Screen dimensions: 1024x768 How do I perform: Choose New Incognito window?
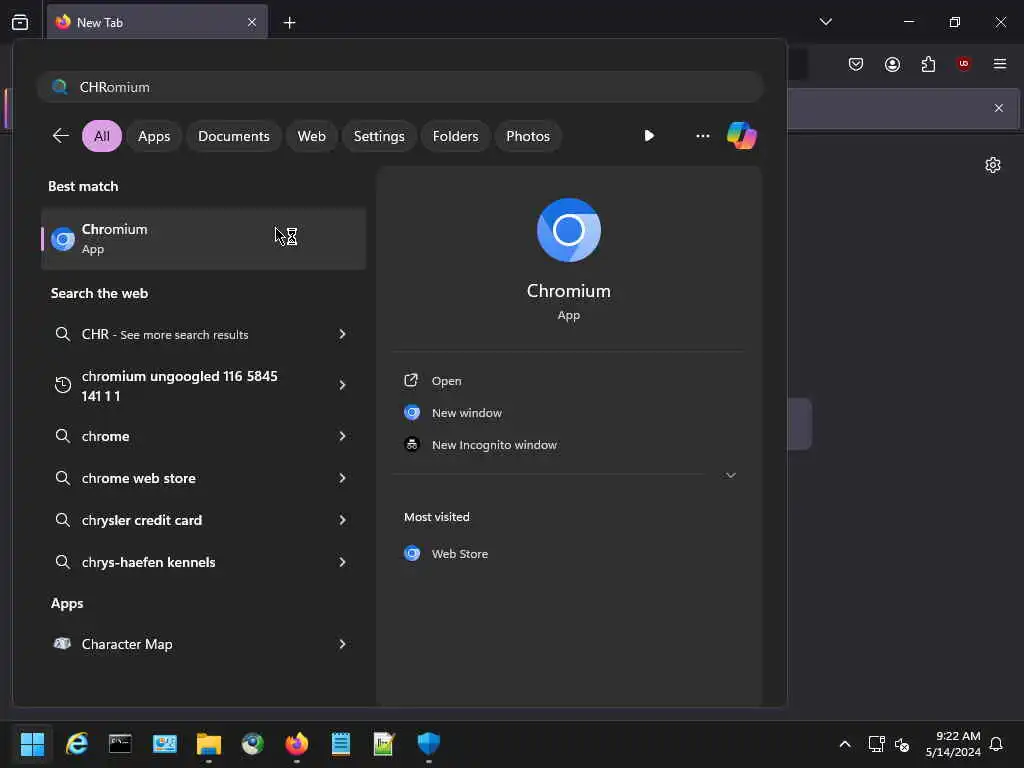pos(494,445)
